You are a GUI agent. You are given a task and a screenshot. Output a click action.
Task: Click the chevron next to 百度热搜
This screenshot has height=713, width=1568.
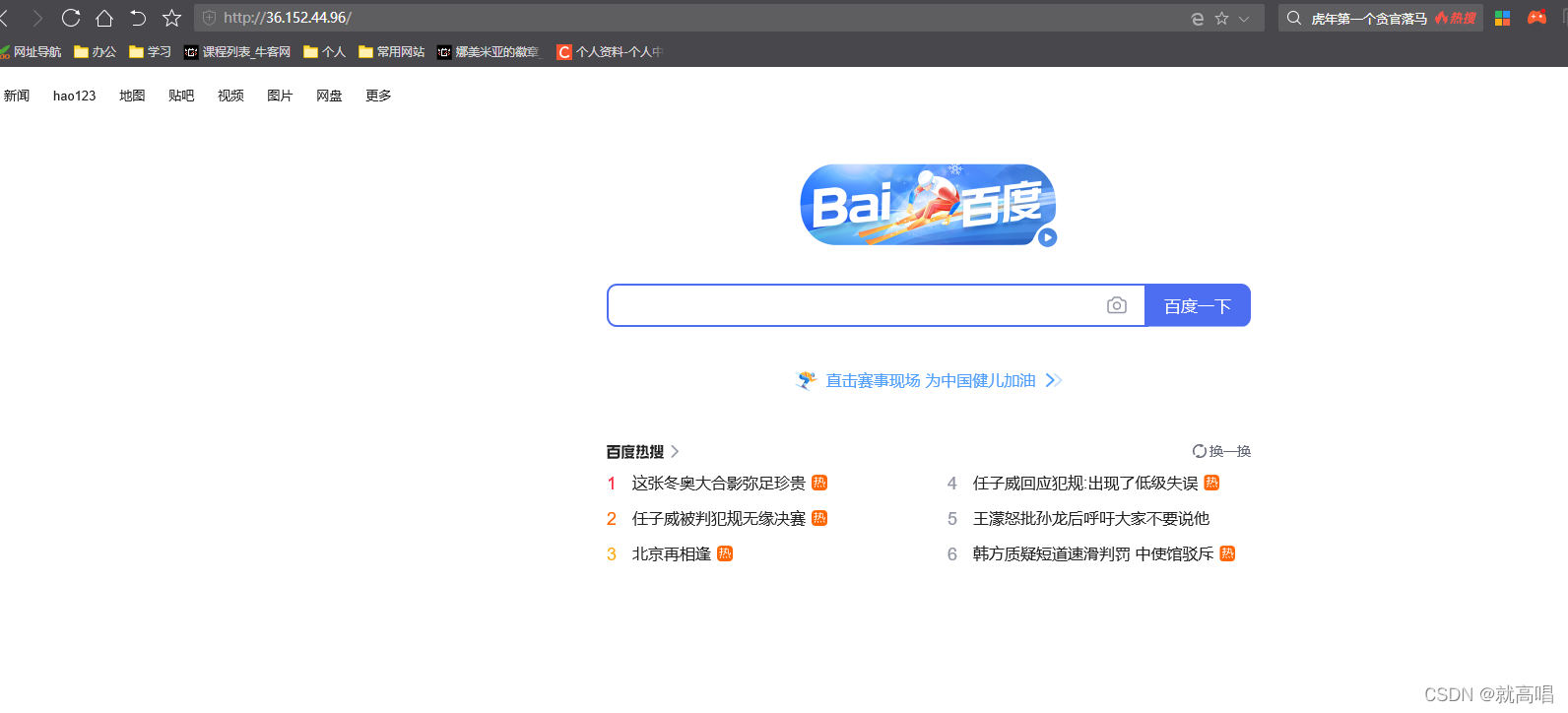click(x=675, y=451)
